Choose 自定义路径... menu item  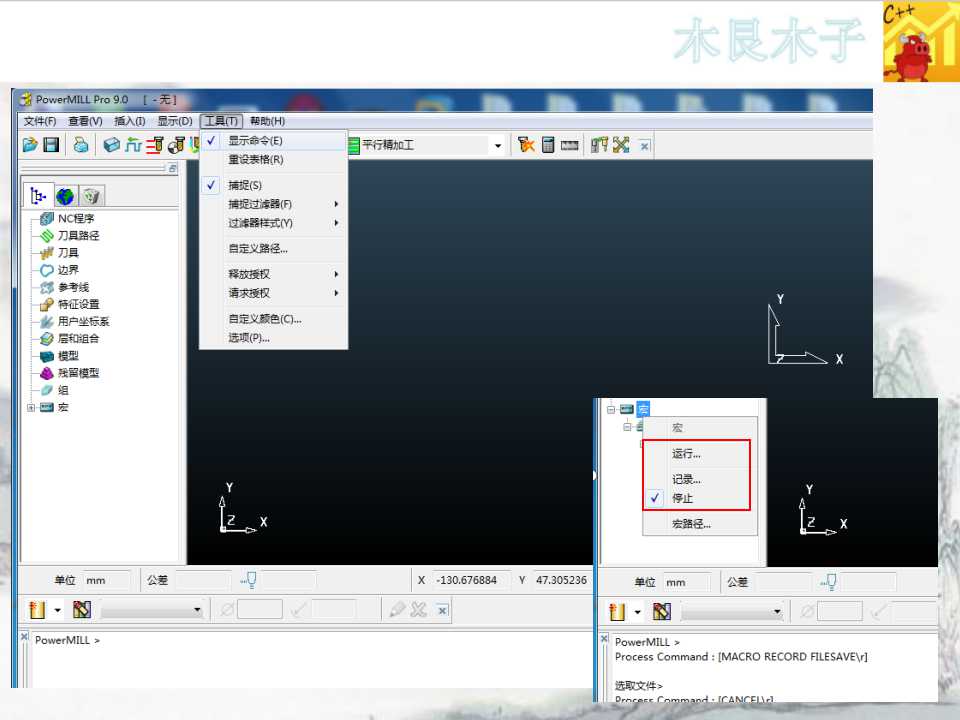(273, 249)
